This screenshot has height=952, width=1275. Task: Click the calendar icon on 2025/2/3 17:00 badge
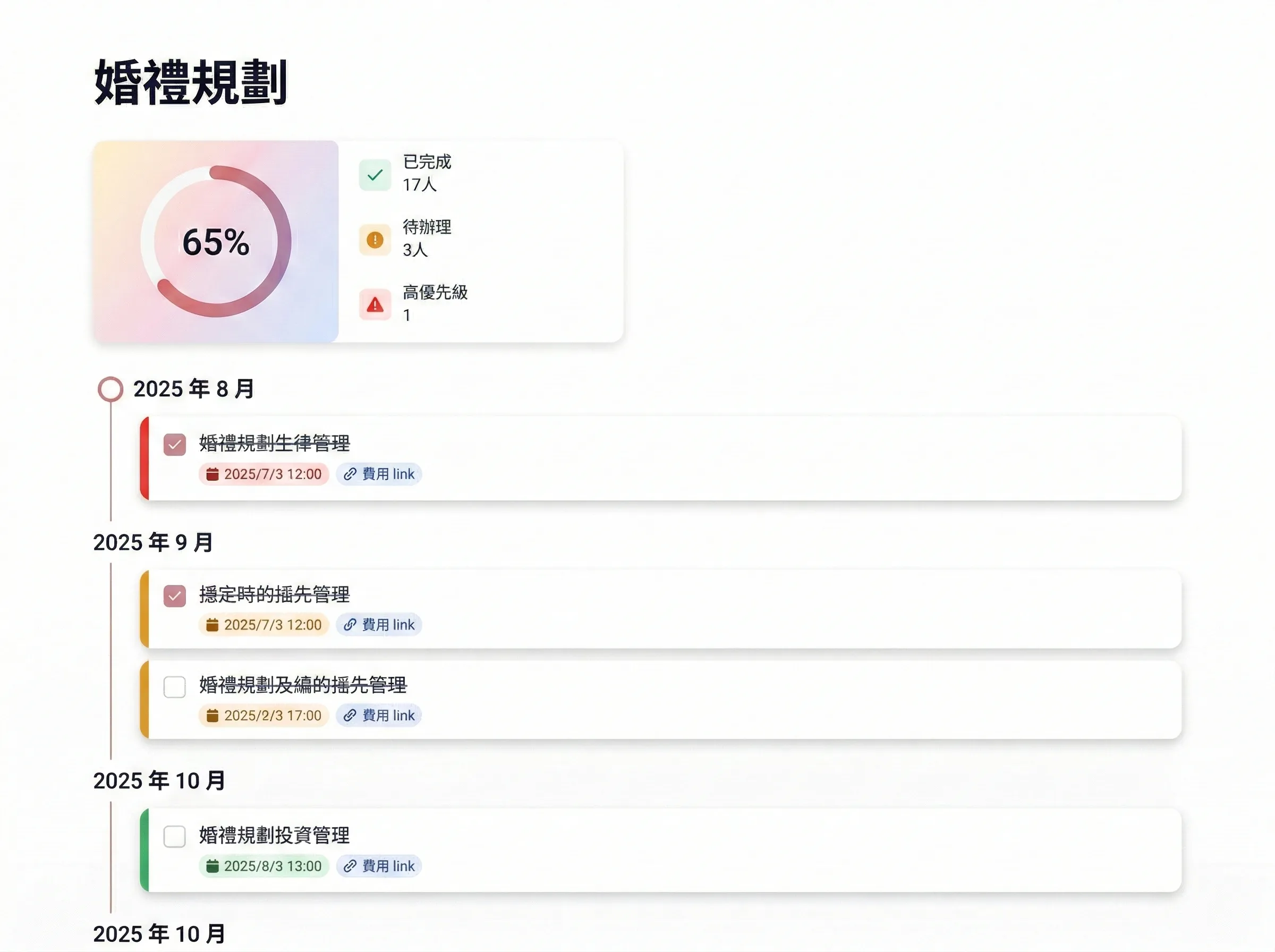pos(213,715)
